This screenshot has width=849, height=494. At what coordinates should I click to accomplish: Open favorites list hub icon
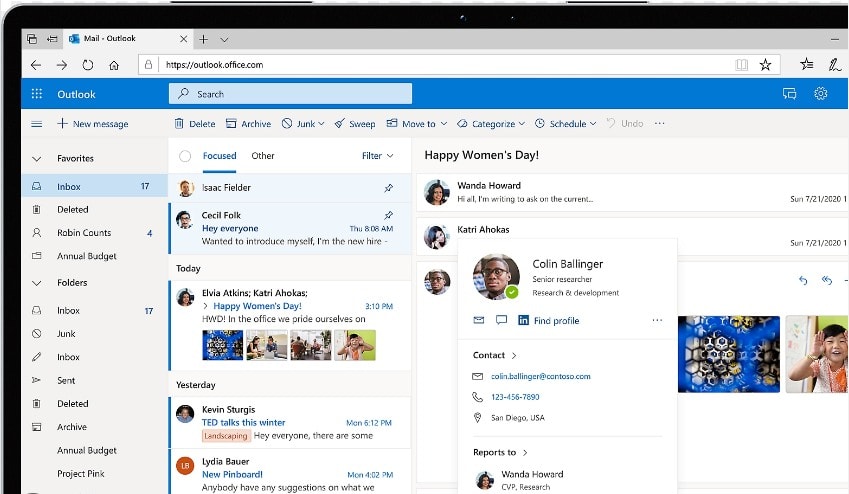tap(807, 64)
